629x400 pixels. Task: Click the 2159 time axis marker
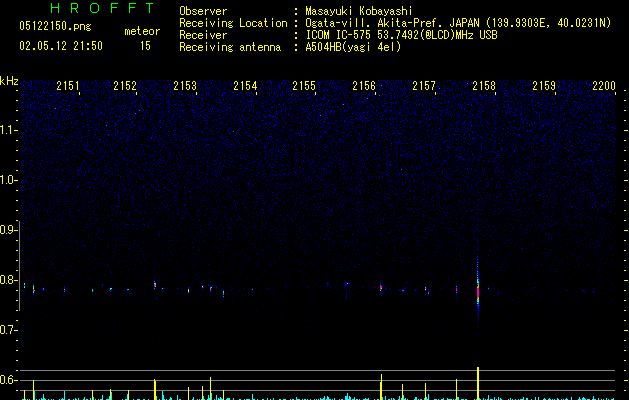(x=544, y=86)
